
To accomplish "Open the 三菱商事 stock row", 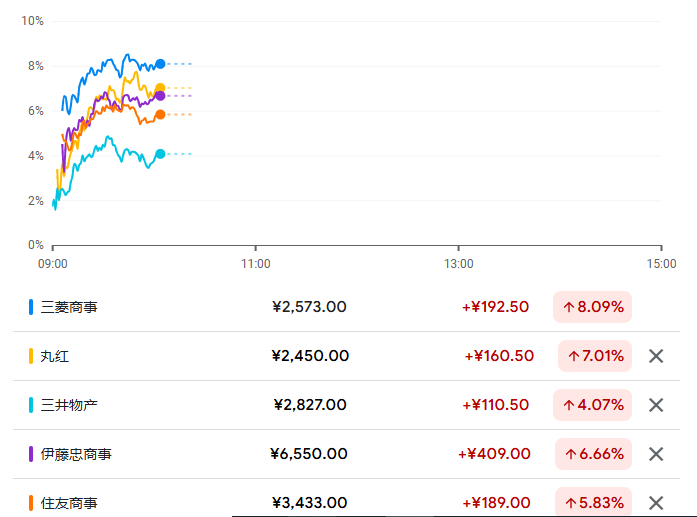I will click(x=69, y=307).
